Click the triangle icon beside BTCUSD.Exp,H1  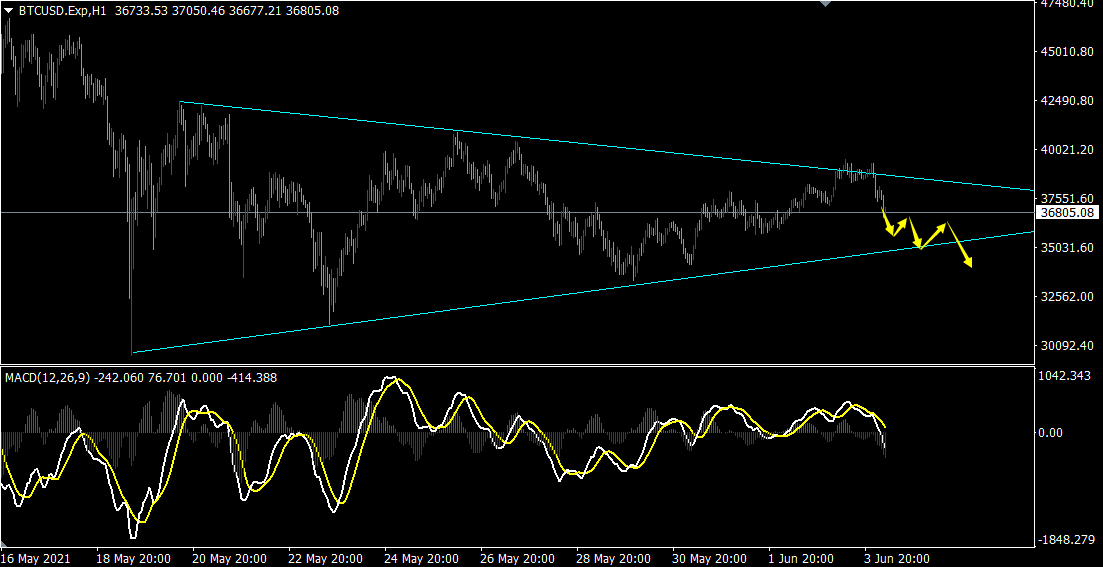(9, 10)
